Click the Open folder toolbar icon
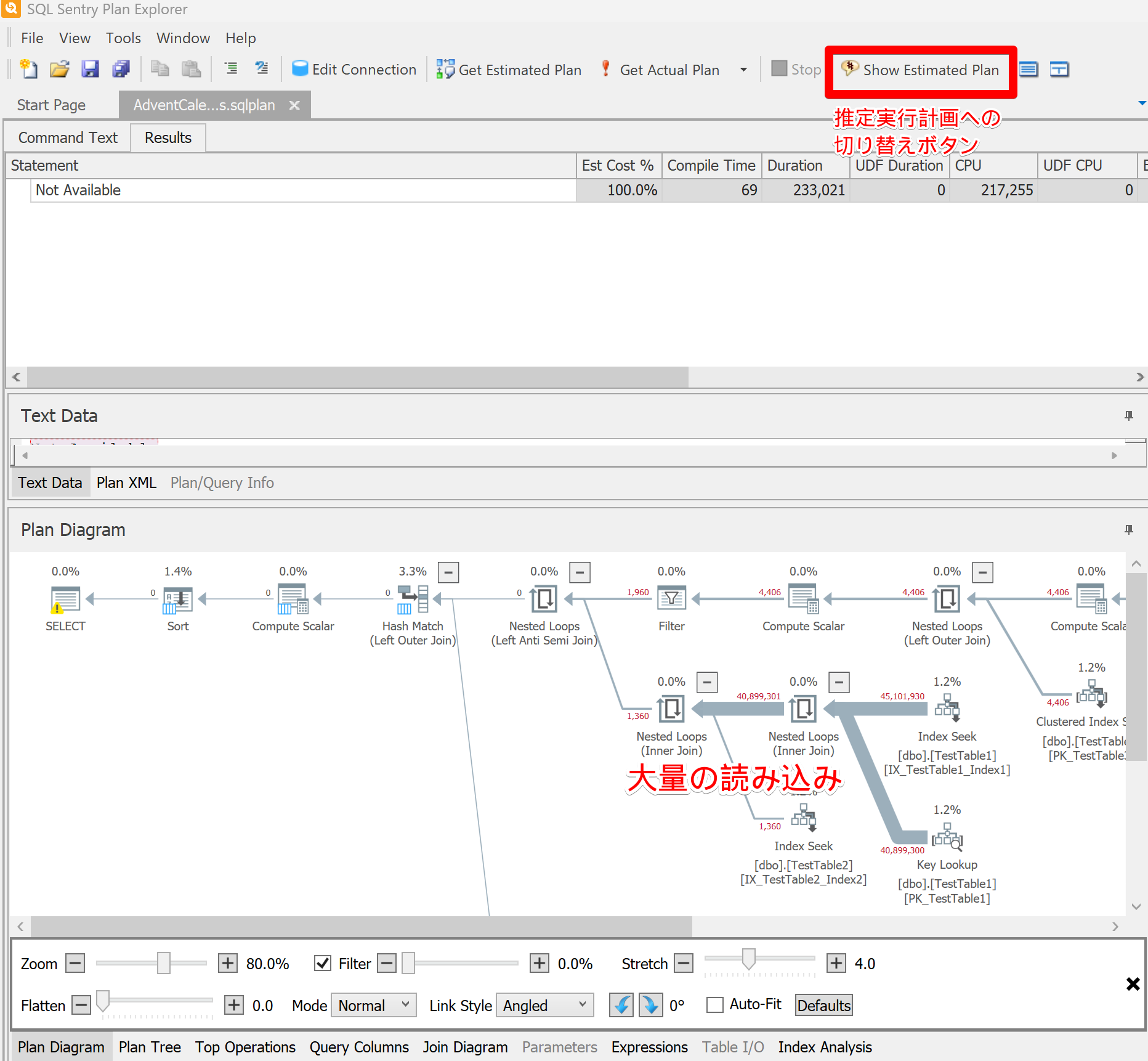This screenshot has width=1148, height=1061. tap(60, 69)
